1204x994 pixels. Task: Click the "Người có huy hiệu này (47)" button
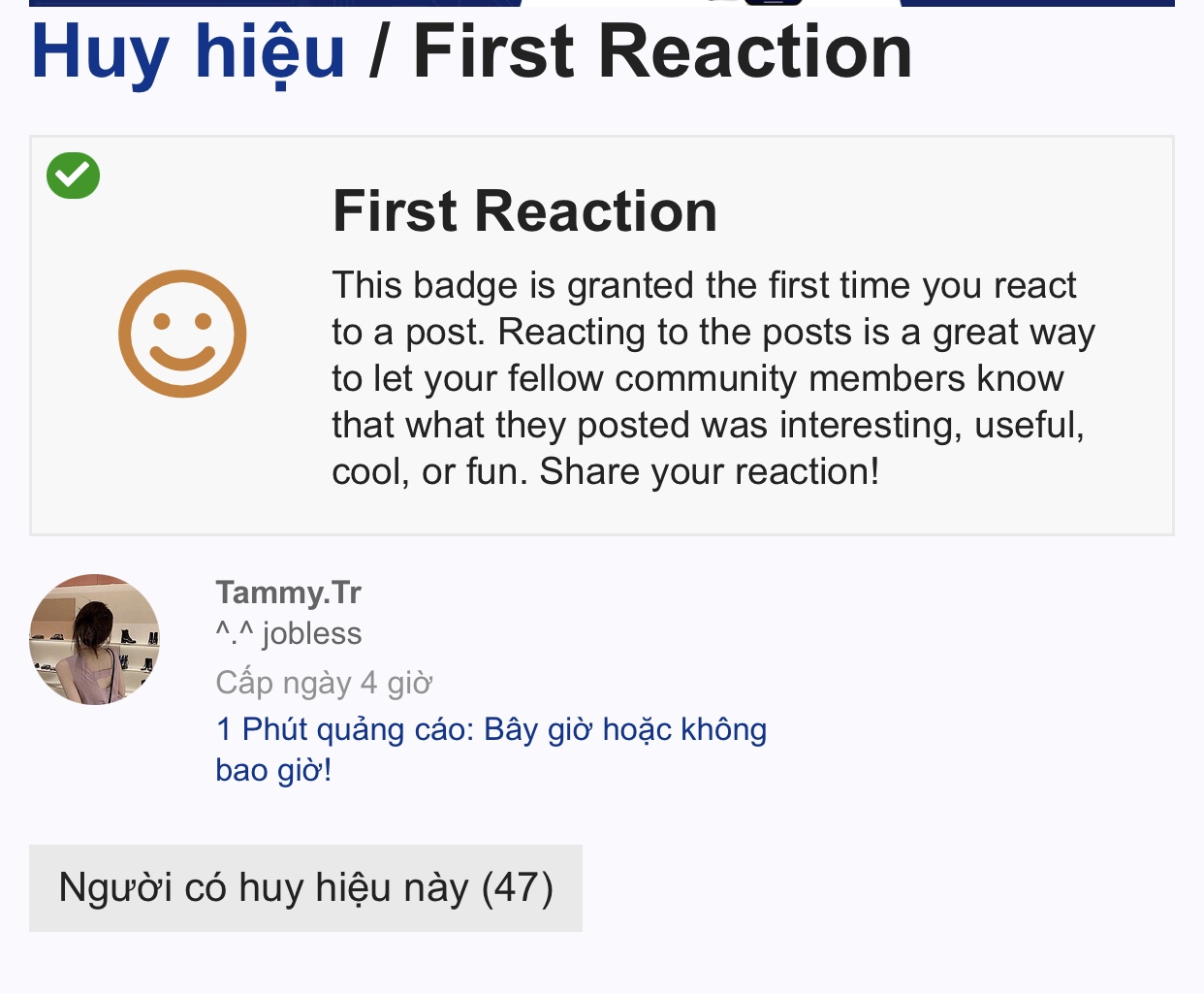click(x=305, y=888)
